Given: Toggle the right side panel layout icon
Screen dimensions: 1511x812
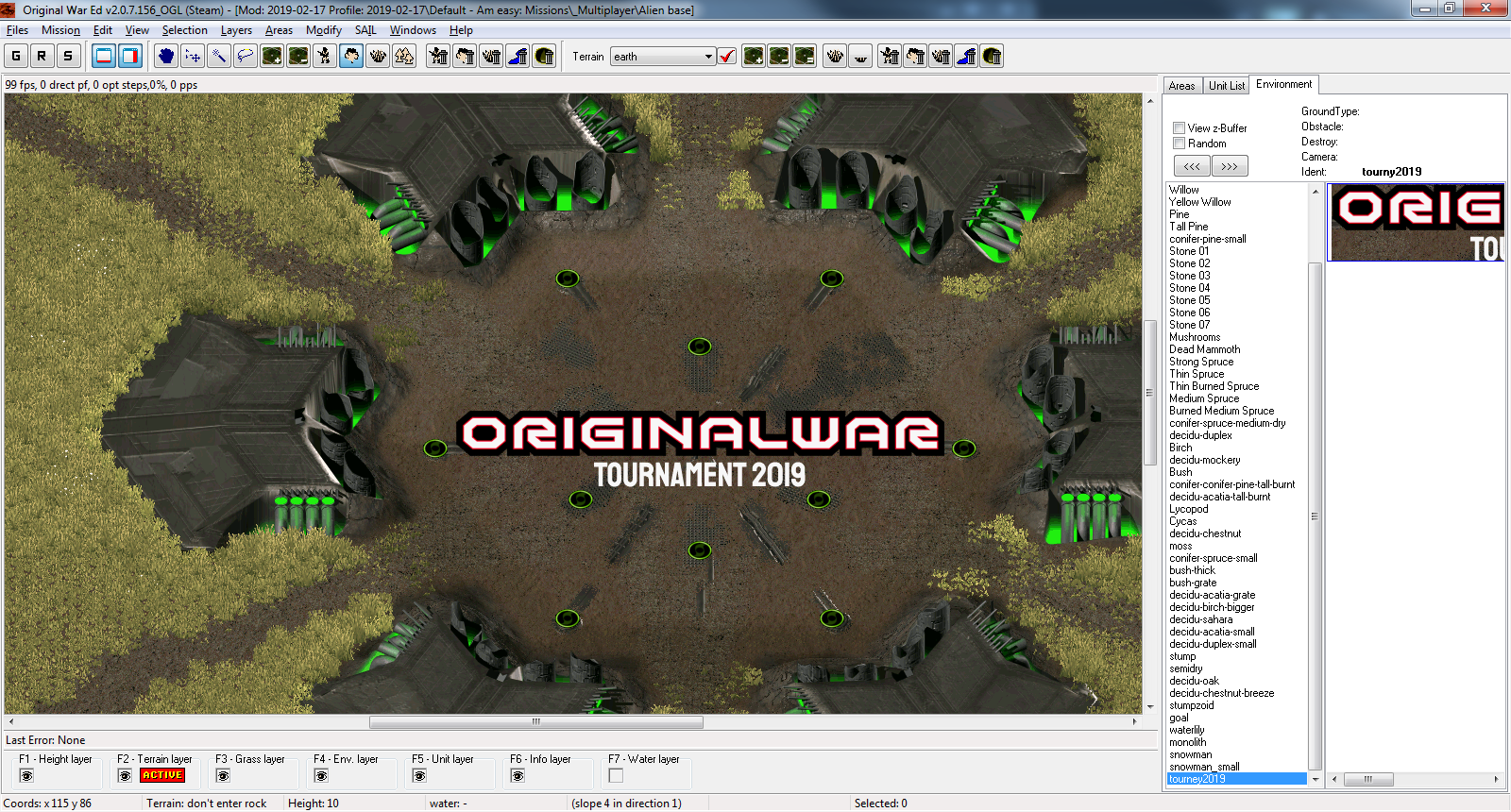Looking at the screenshot, I should coord(130,56).
